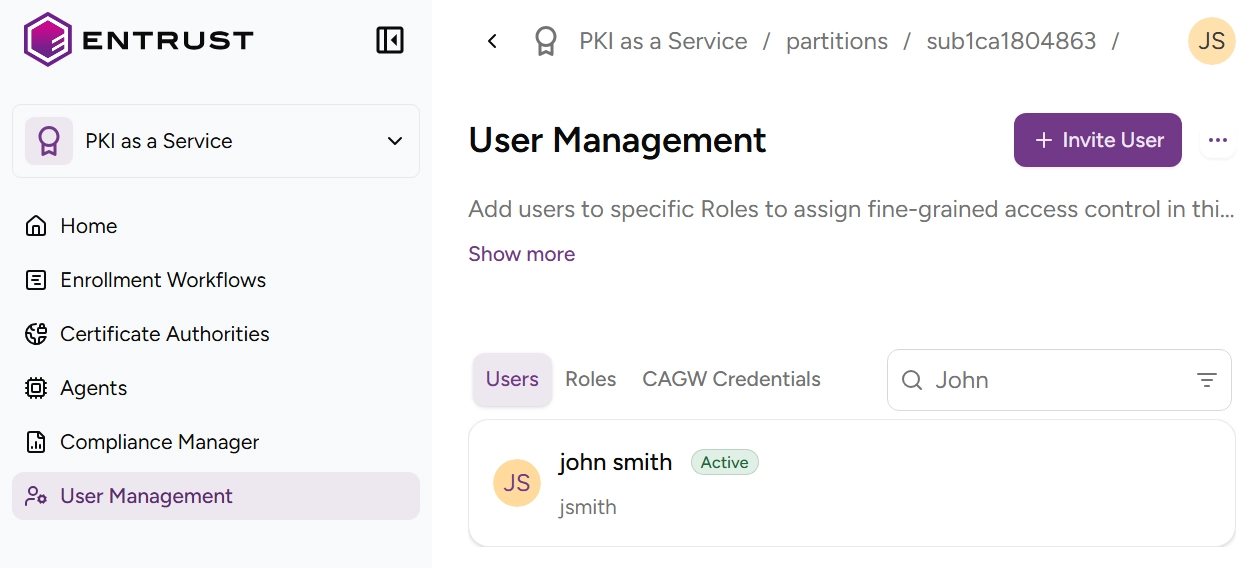Open Enrollment Workflows page
This screenshot has width=1258, height=568.
coord(216,280)
